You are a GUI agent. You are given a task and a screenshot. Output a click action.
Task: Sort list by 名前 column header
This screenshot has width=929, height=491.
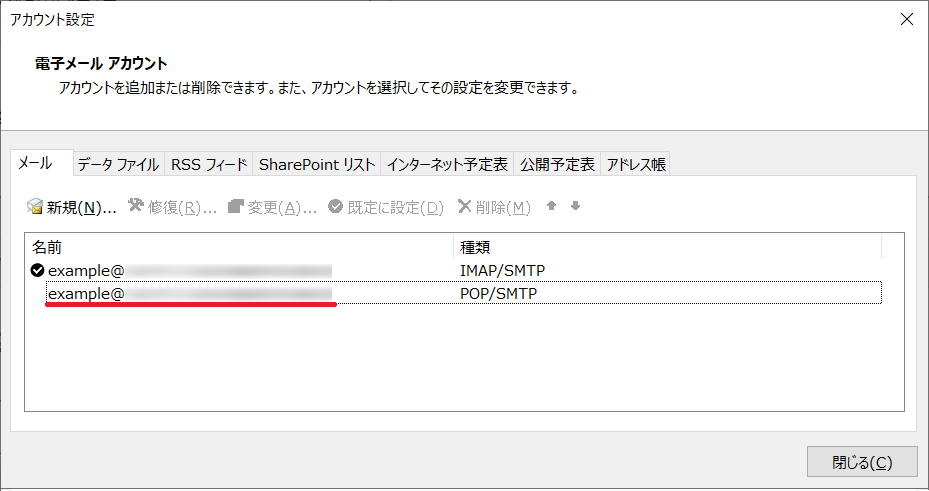pyautogui.click(x=240, y=246)
